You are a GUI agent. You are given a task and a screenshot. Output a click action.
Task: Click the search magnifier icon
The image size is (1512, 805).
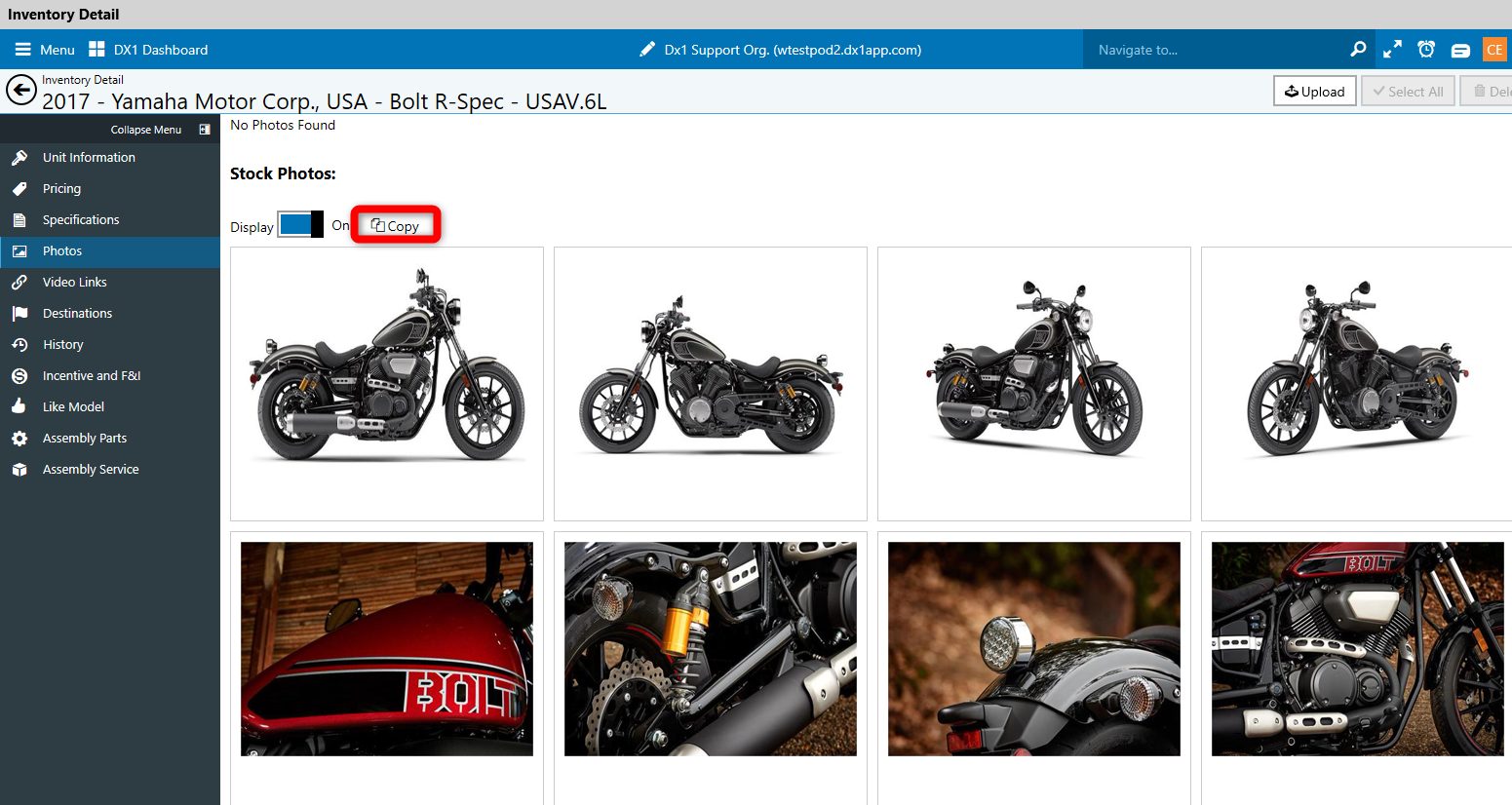pyautogui.click(x=1358, y=49)
